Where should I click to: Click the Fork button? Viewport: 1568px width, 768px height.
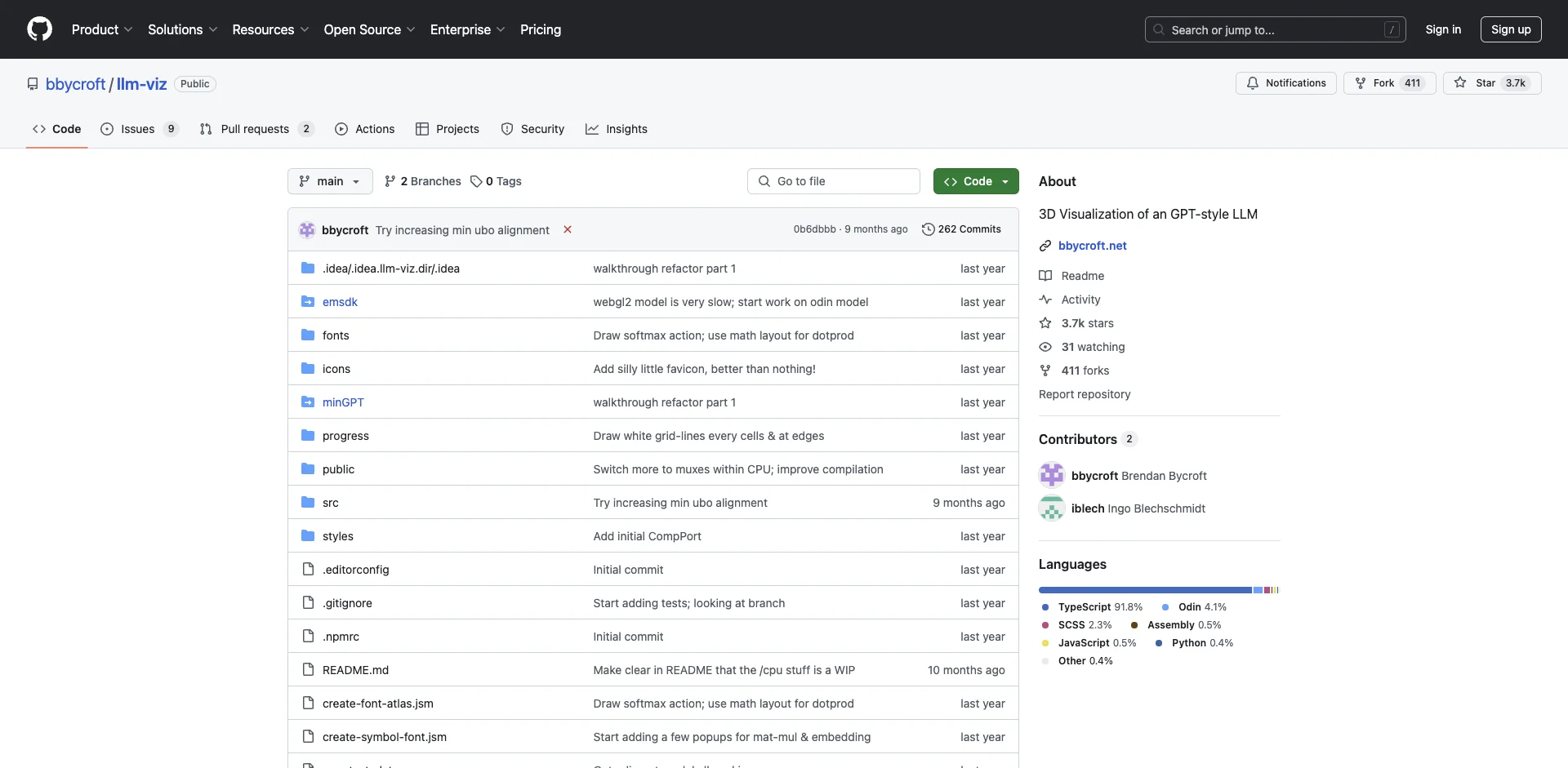click(1389, 83)
